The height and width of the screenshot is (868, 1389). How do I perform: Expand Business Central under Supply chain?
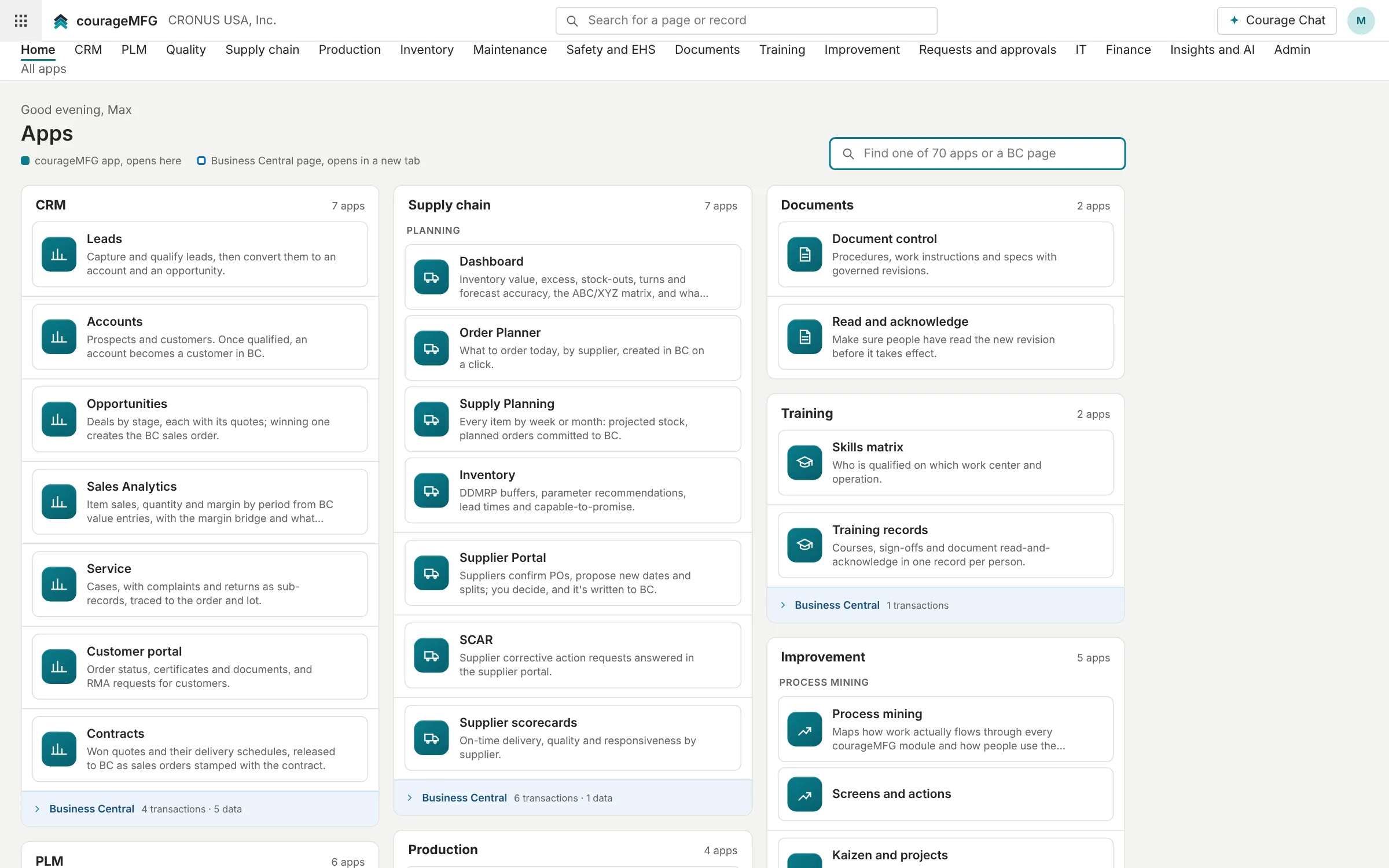pyautogui.click(x=573, y=797)
